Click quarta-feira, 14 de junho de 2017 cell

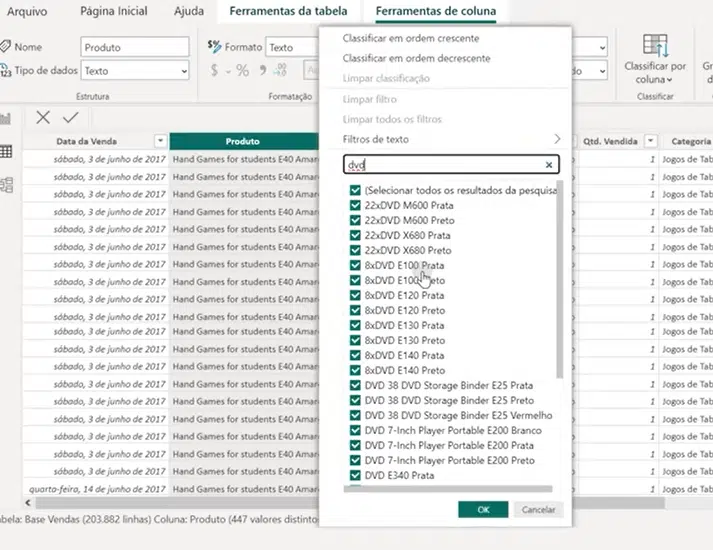(x=97, y=489)
